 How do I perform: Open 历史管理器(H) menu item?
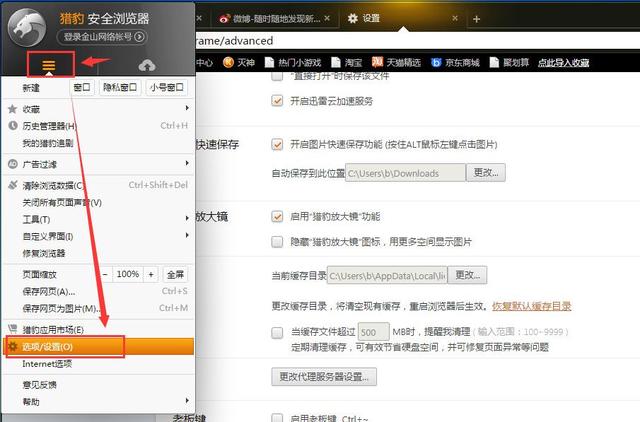(98, 126)
